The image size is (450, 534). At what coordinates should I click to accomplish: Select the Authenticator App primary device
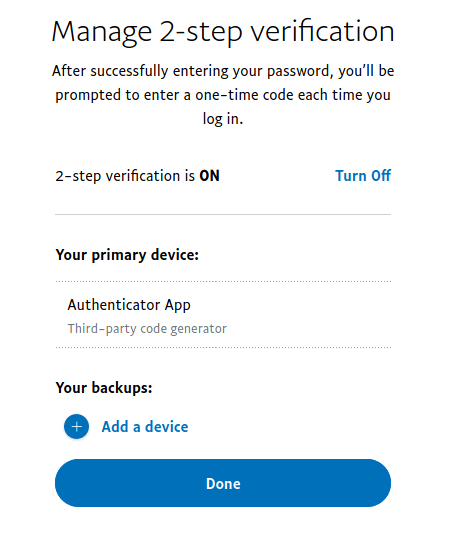tap(223, 315)
